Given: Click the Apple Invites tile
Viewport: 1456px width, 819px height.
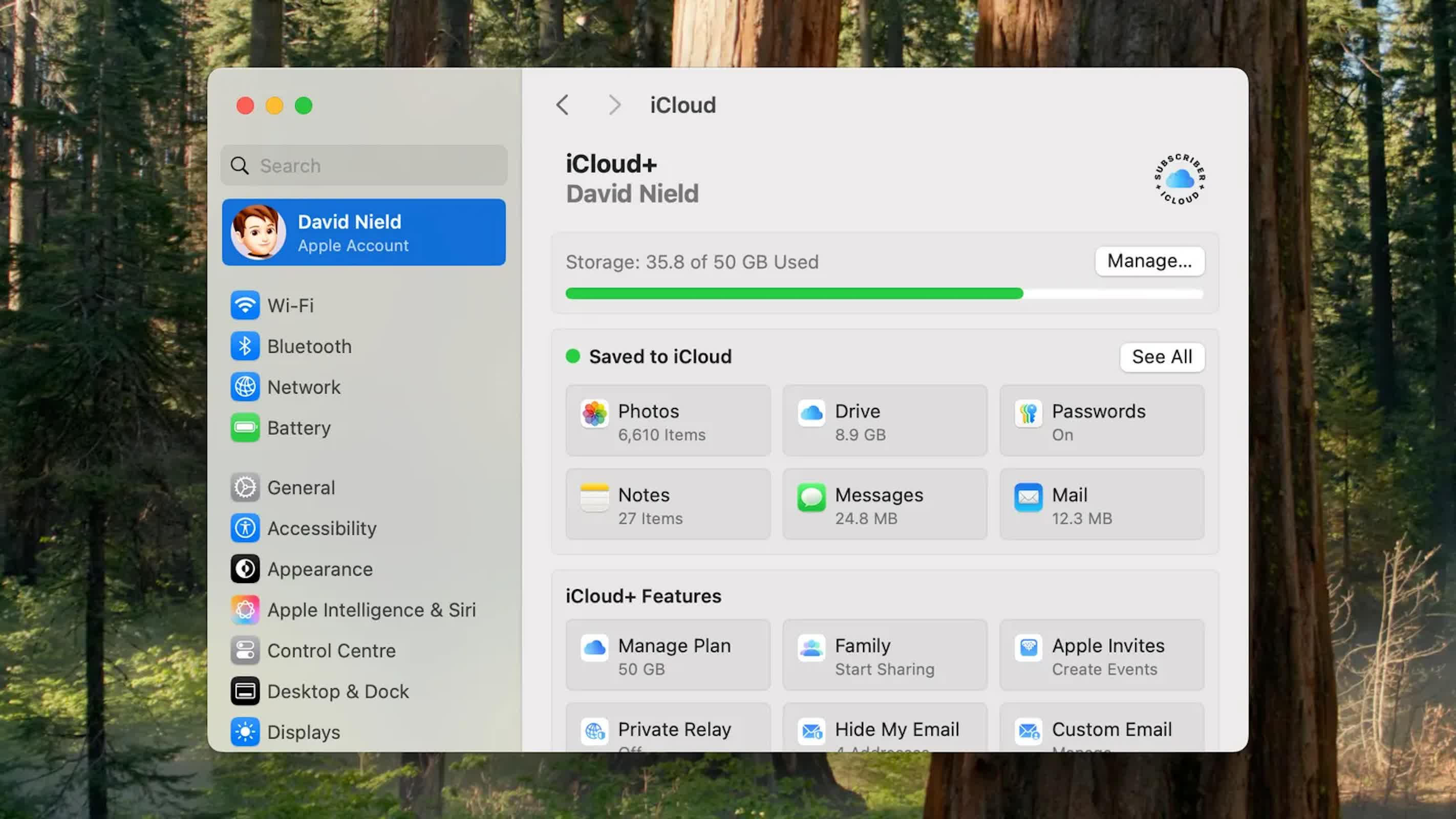Looking at the screenshot, I should tap(1101, 656).
